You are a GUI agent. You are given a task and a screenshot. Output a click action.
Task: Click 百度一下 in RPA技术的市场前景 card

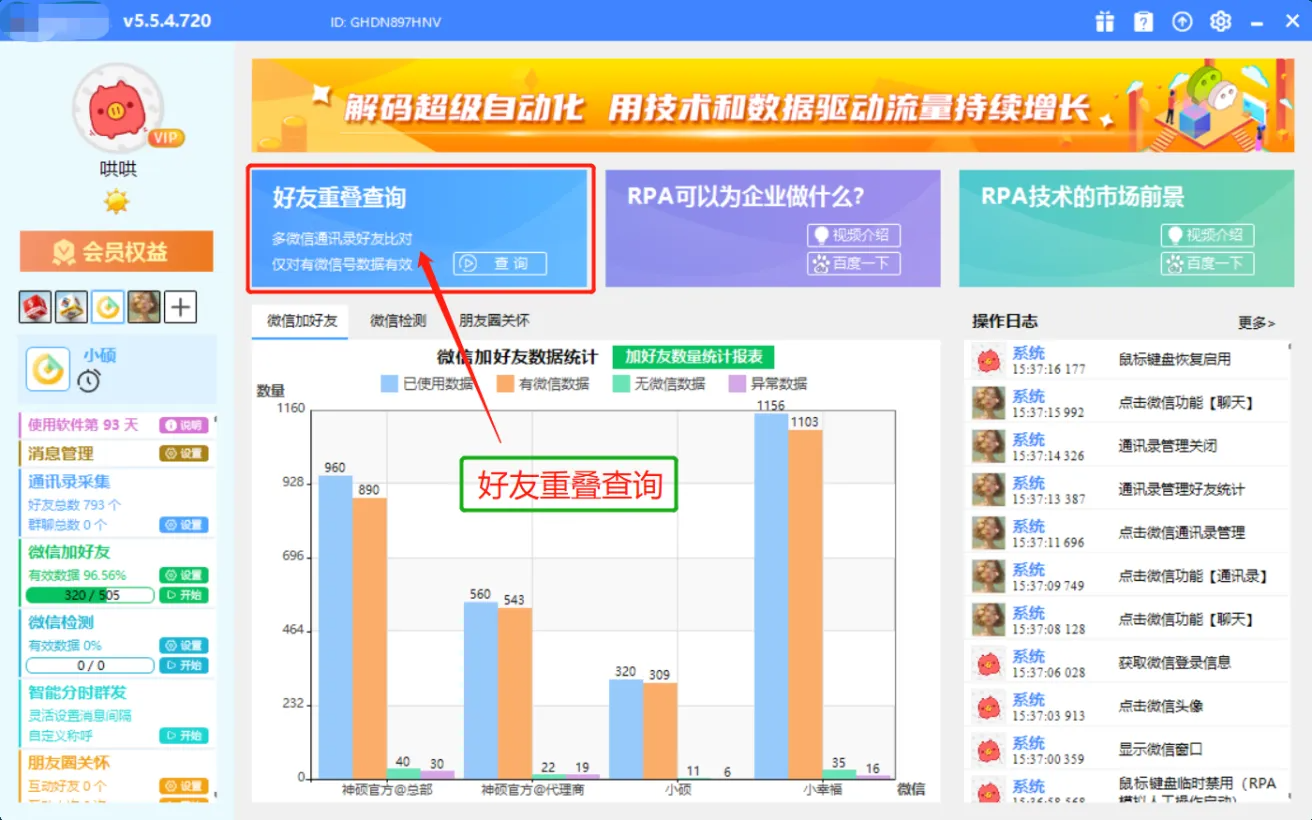coord(1207,264)
